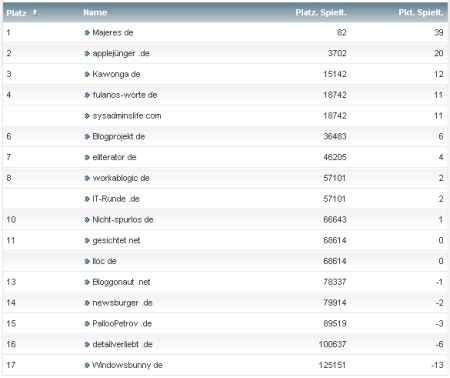
Task: Select Platz number 13 cell
Action: point(11,282)
